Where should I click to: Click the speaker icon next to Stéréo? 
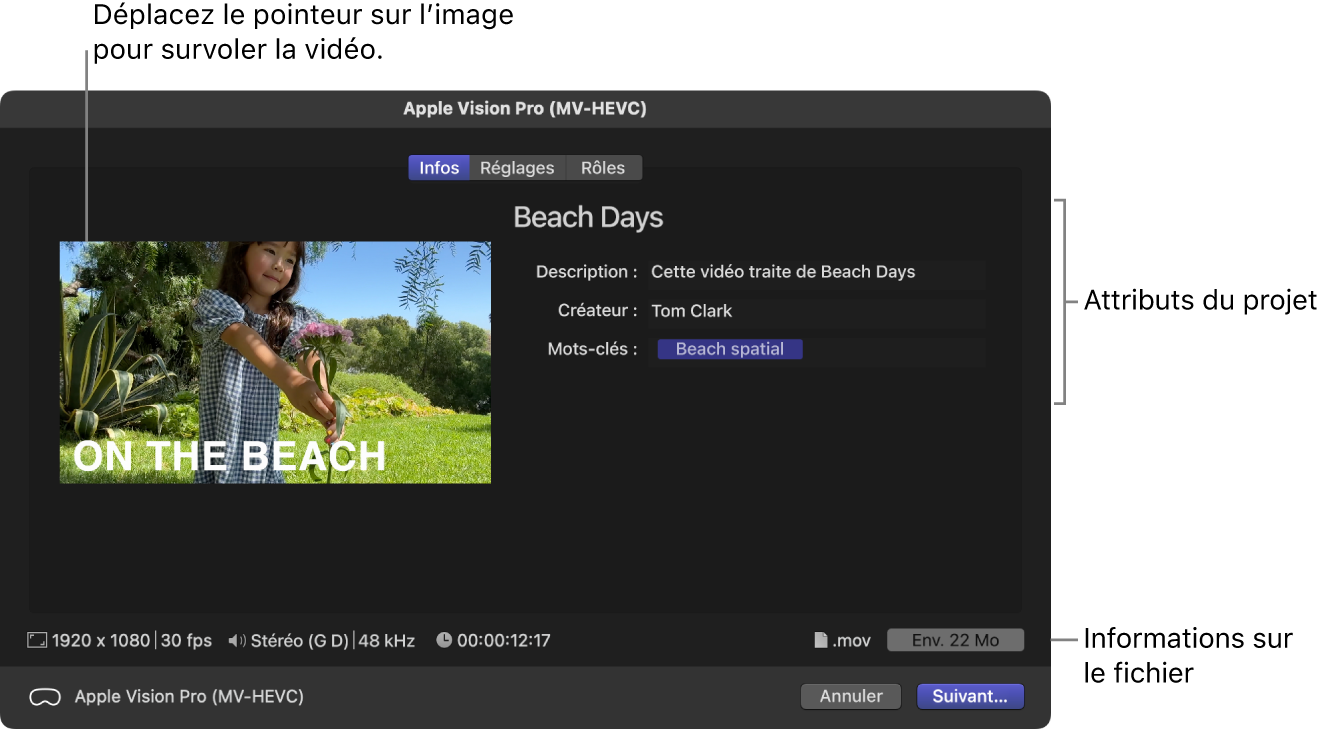pyautogui.click(x=237, y=640)
